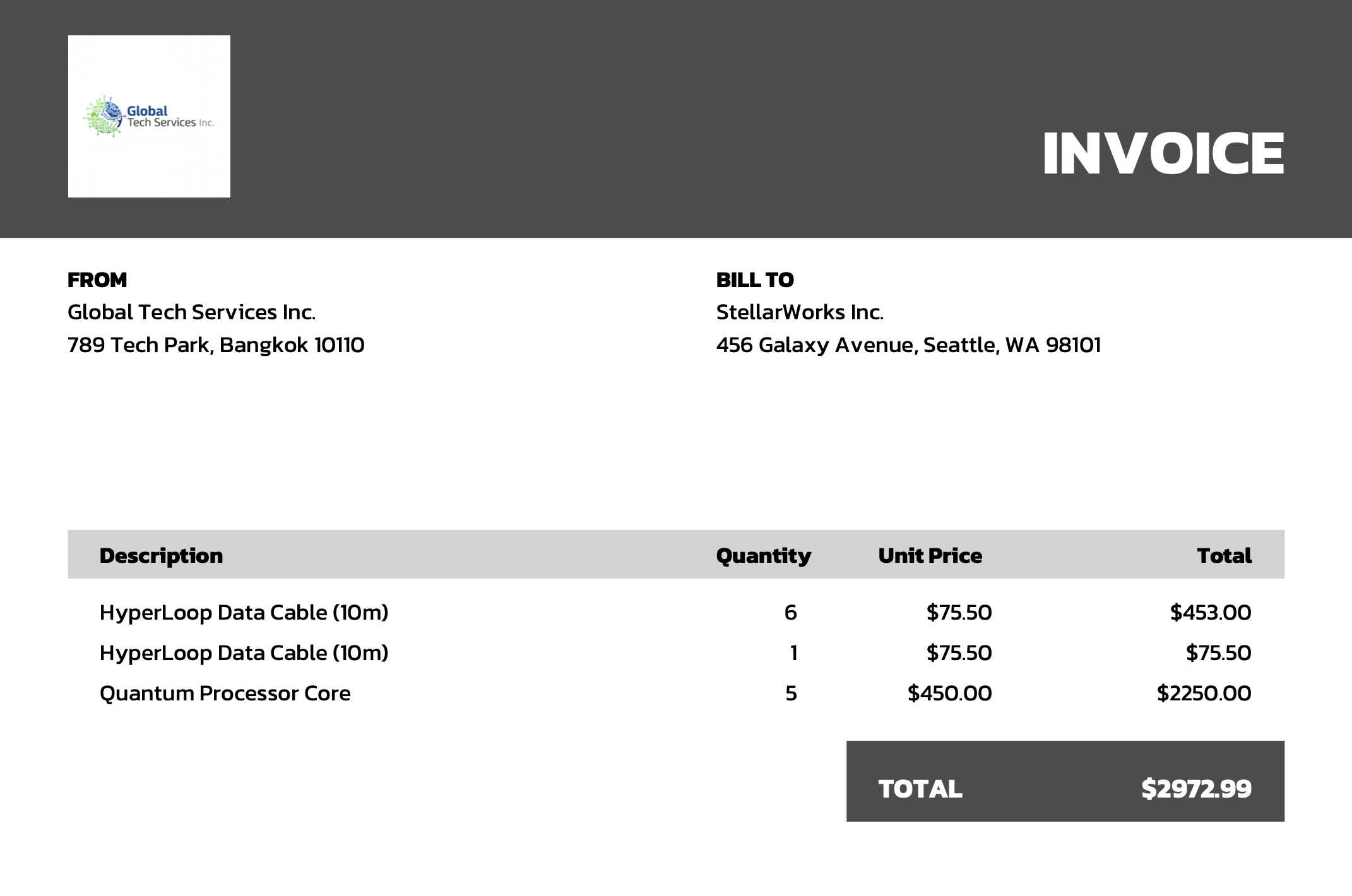1352x896 pixels.
Task: Click the 789 Tech Park Bangkok address
Action: (216, 345)
